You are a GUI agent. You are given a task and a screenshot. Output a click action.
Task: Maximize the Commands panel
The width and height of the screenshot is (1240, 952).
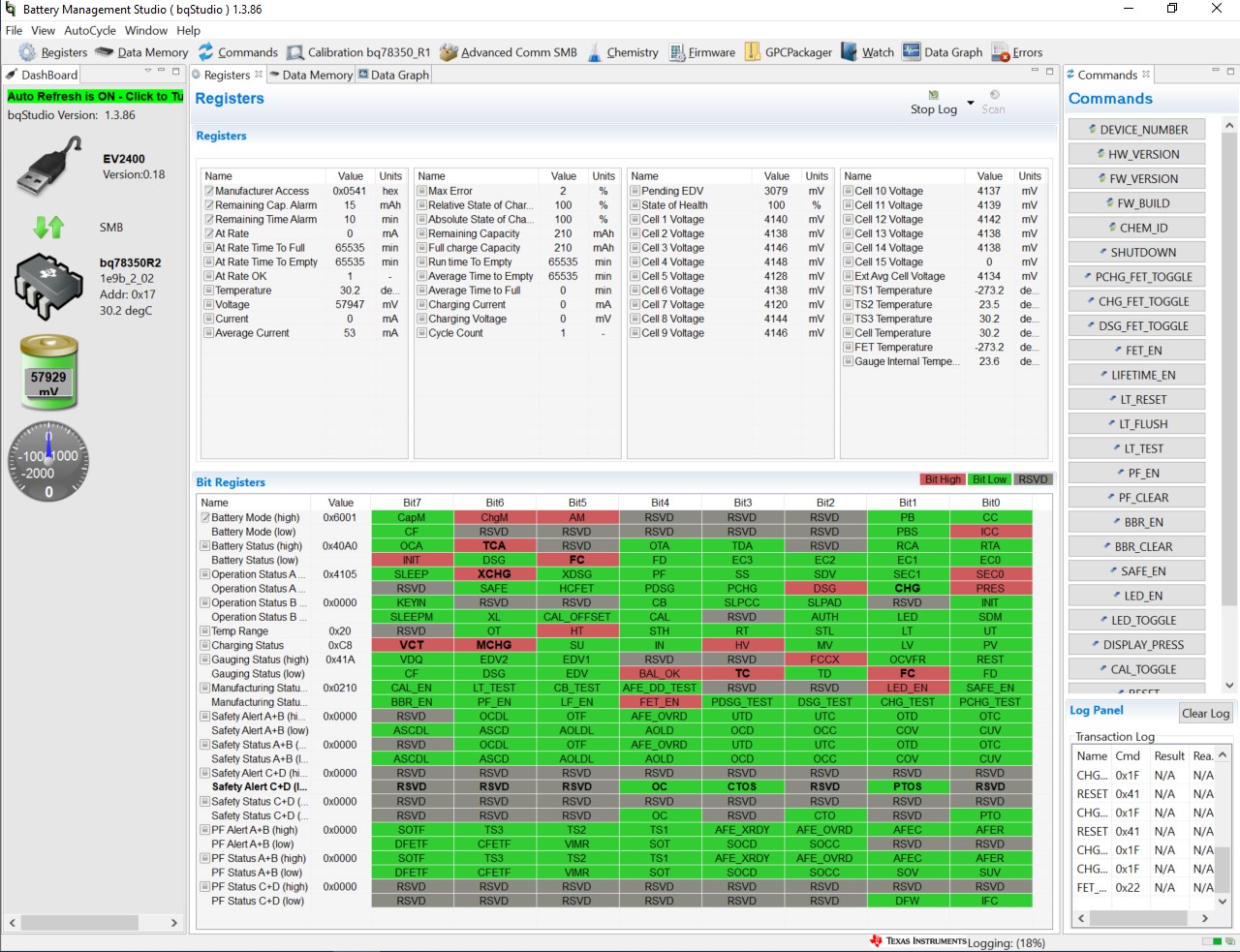click(x=1230, y=72)
